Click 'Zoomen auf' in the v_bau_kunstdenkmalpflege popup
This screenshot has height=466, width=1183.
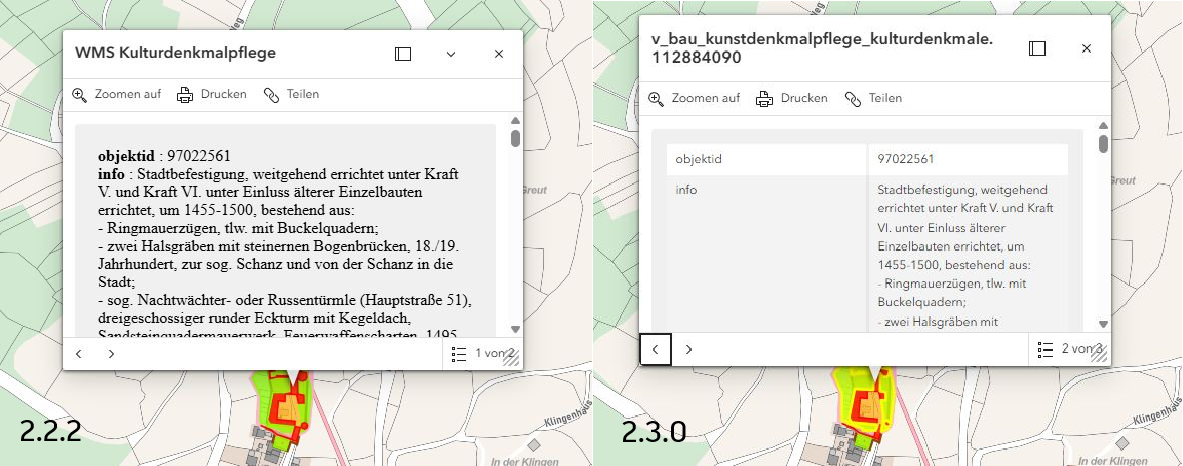pos(695,98)
